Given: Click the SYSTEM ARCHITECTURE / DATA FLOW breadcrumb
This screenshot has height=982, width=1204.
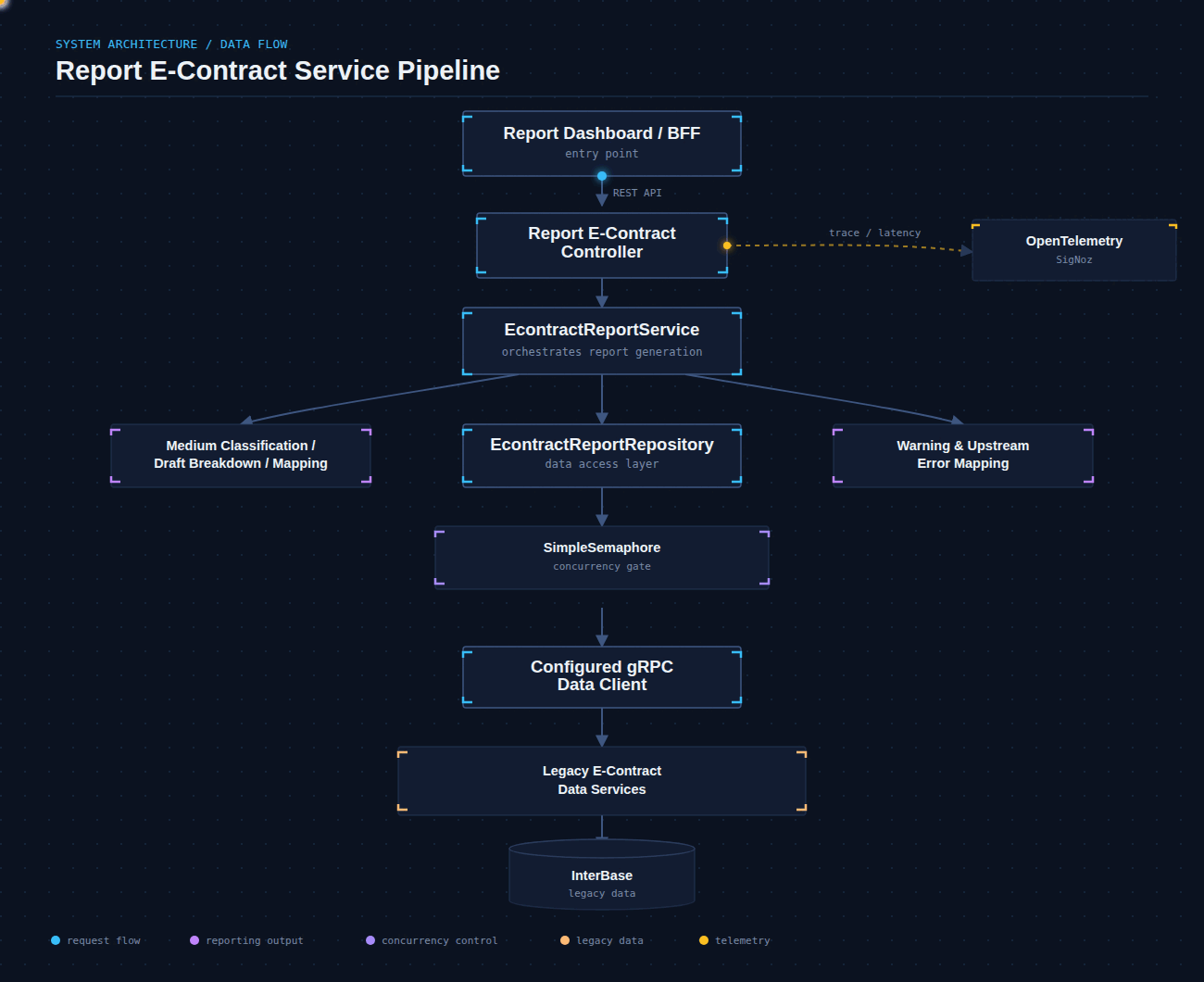Looking at the screenshot, I should (171, 44).
